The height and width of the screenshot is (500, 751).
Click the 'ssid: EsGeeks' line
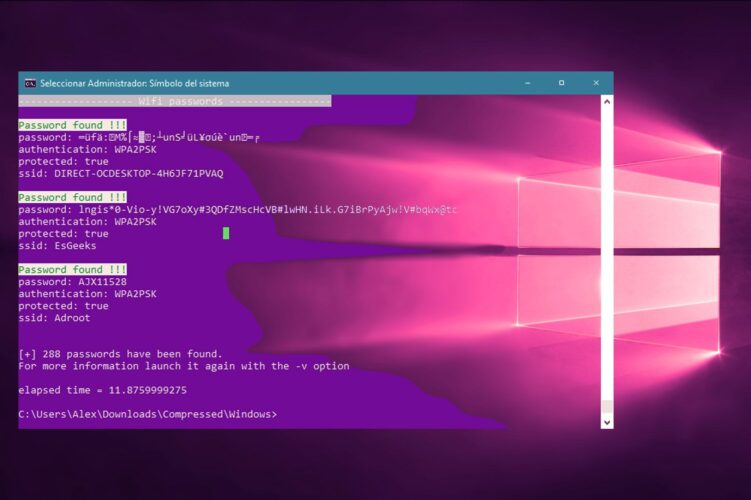[57, 245]
